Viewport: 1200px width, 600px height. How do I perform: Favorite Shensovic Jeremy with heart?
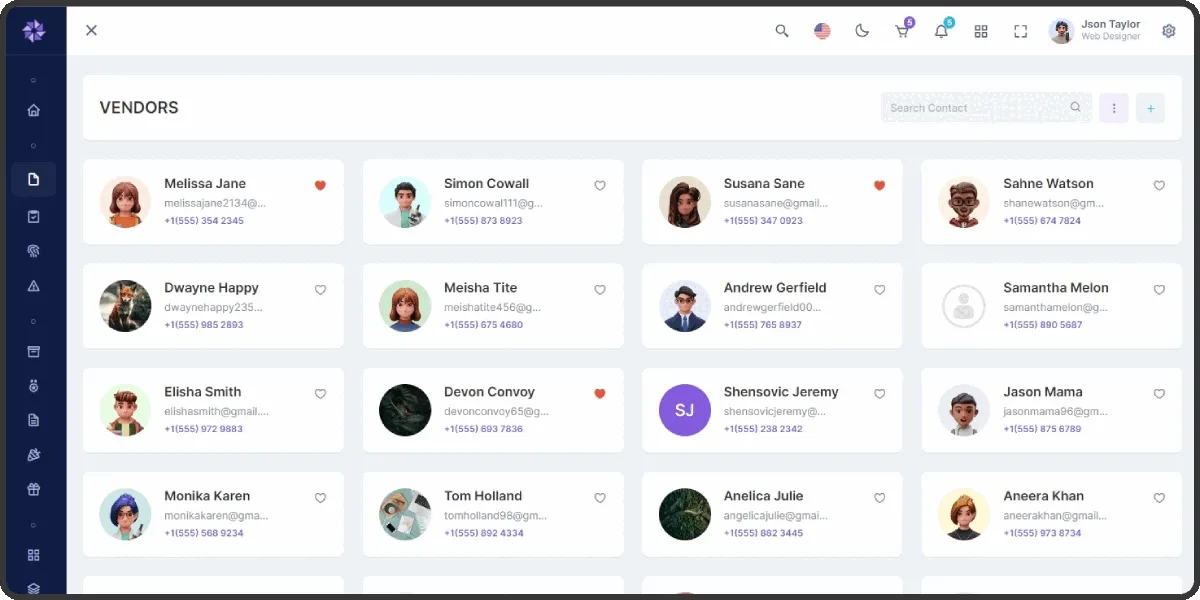coord(880,394)
